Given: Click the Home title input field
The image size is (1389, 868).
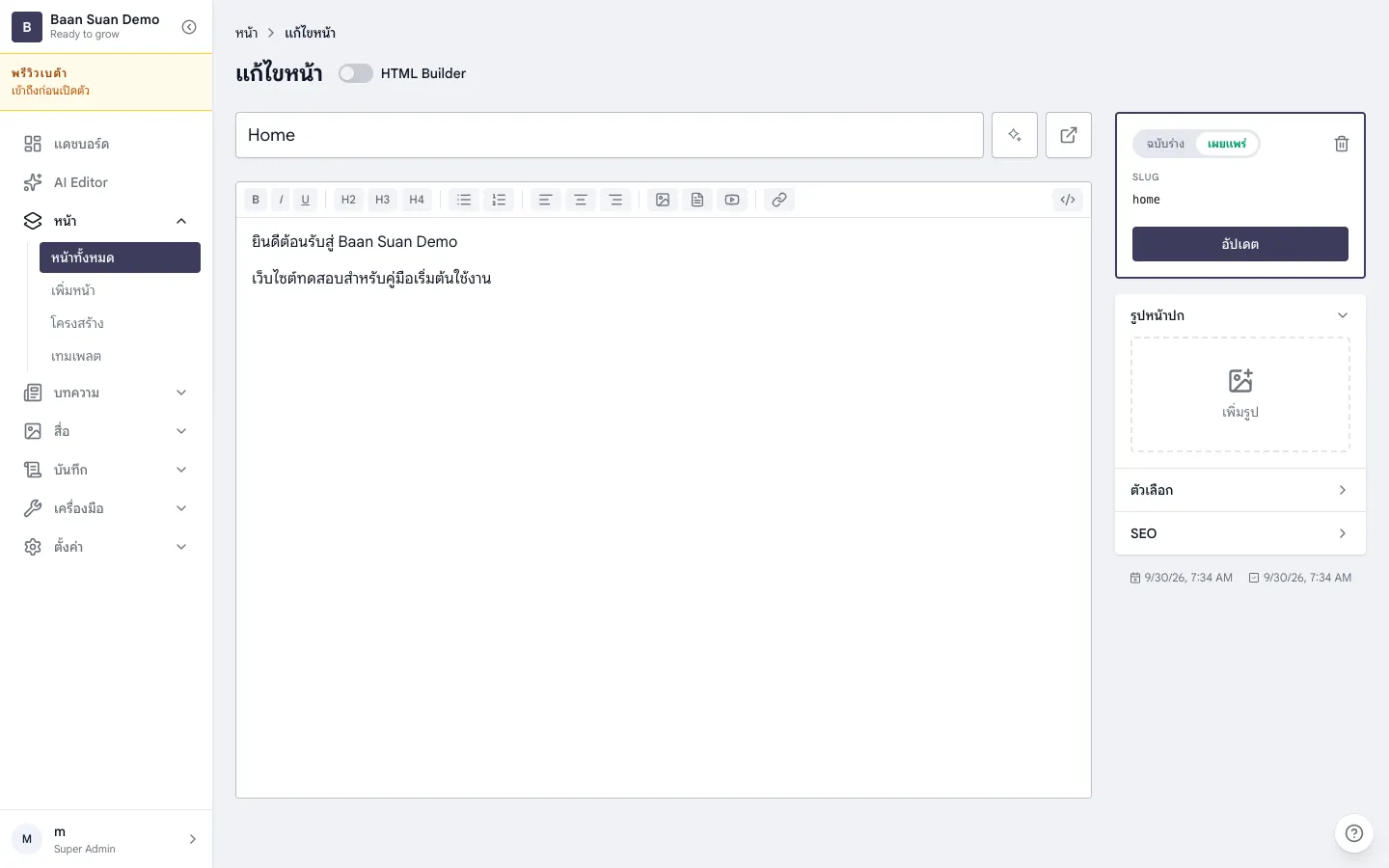Looking at the screenshot, I should pyautogui.click(x=610, y=135).
